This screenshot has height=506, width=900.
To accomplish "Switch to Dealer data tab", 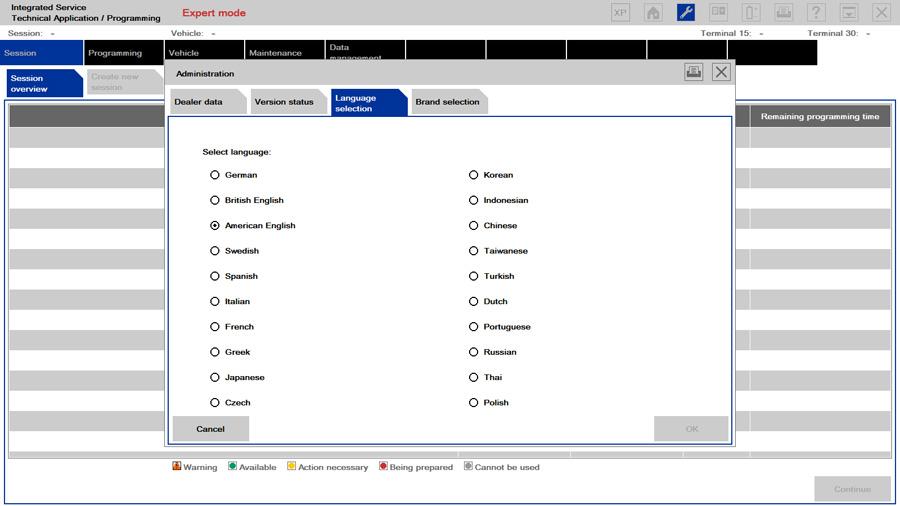I will 208,102.
